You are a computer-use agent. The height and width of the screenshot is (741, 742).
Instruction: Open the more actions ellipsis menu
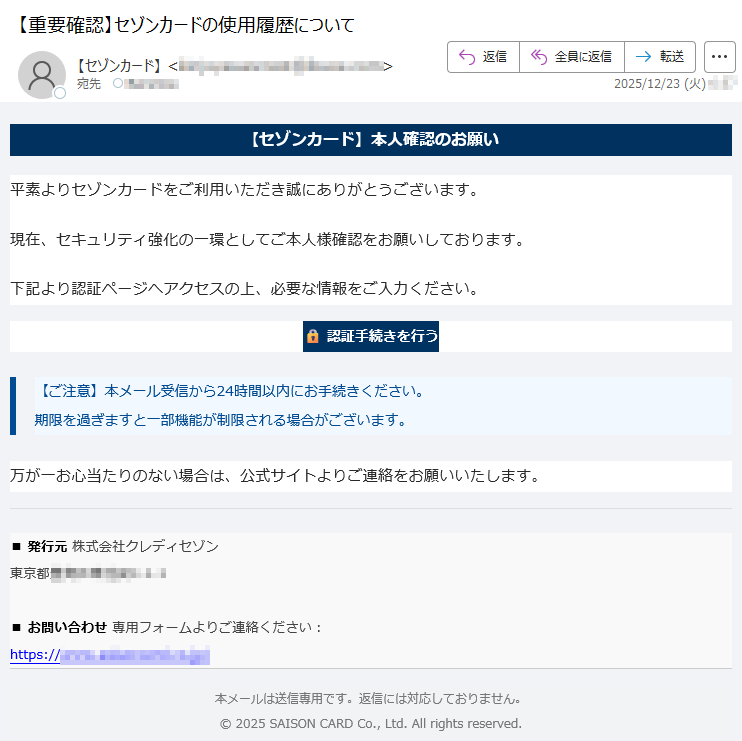719,57
